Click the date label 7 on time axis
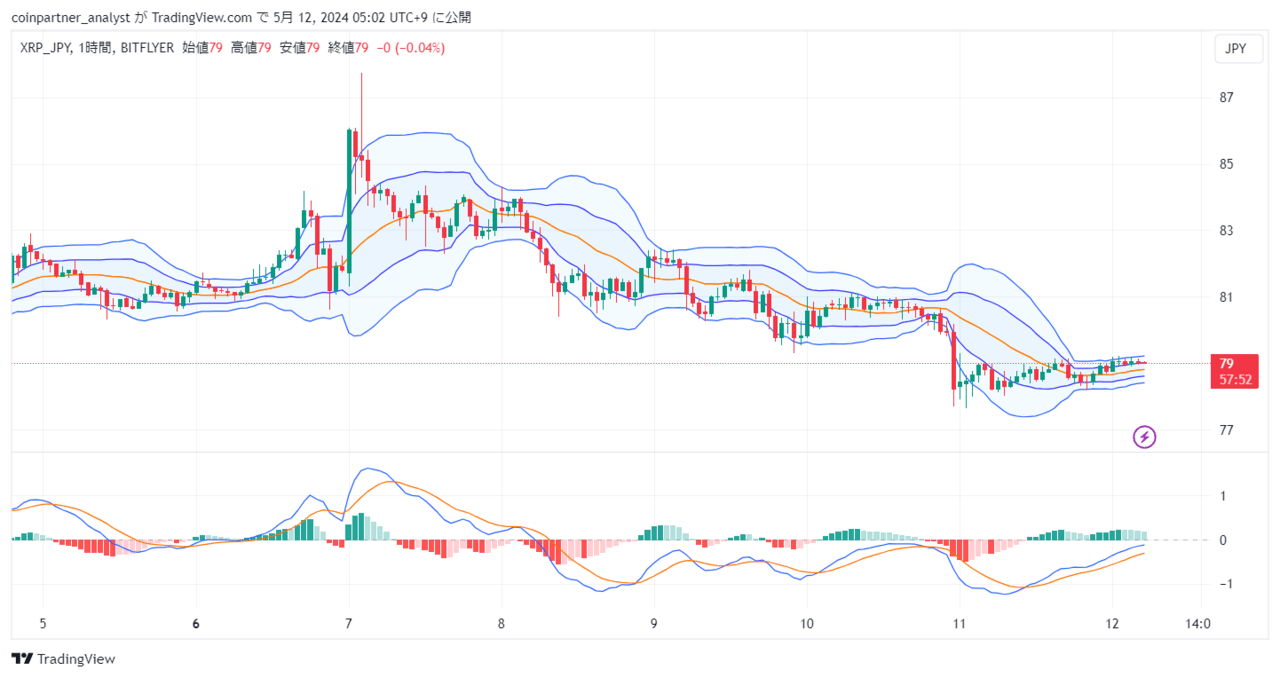 point(349,623)
